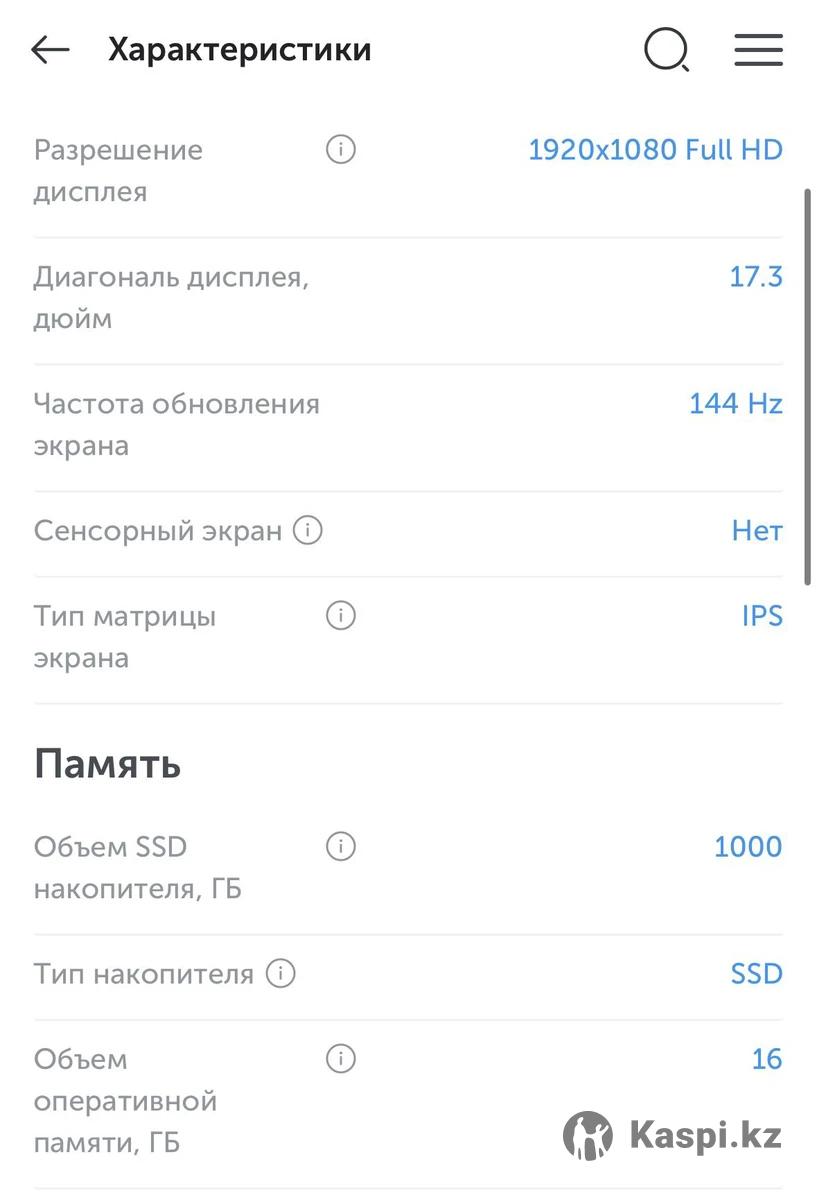Select the IPS matrix type link
Screen dimensions: 817x1200
[x=762, y=616]
